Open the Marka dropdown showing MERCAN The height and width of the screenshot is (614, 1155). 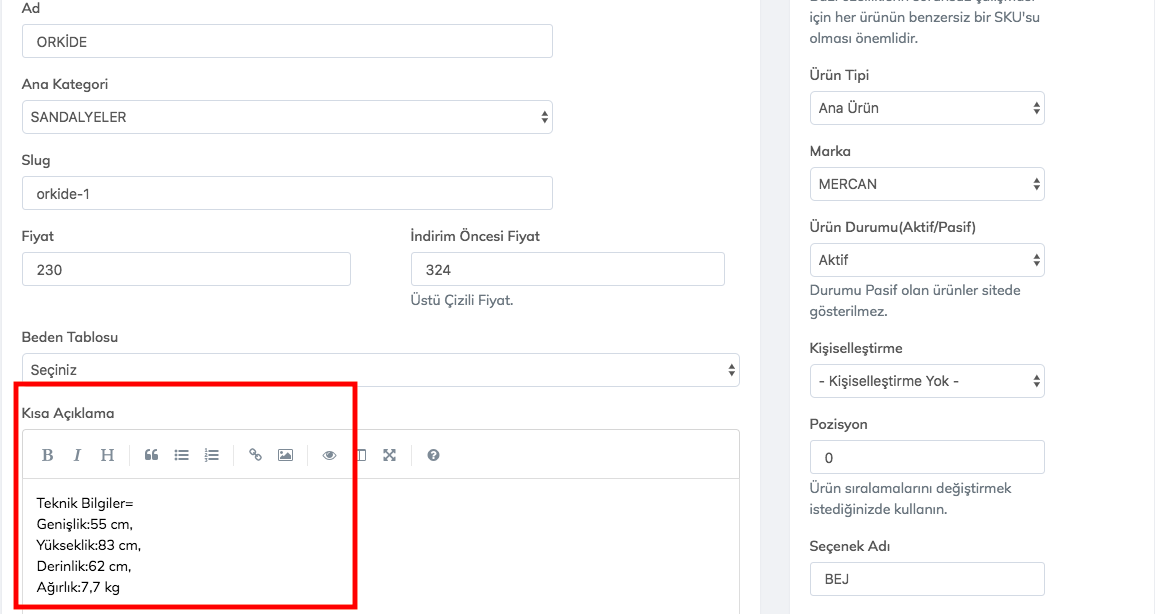point(926,184)
